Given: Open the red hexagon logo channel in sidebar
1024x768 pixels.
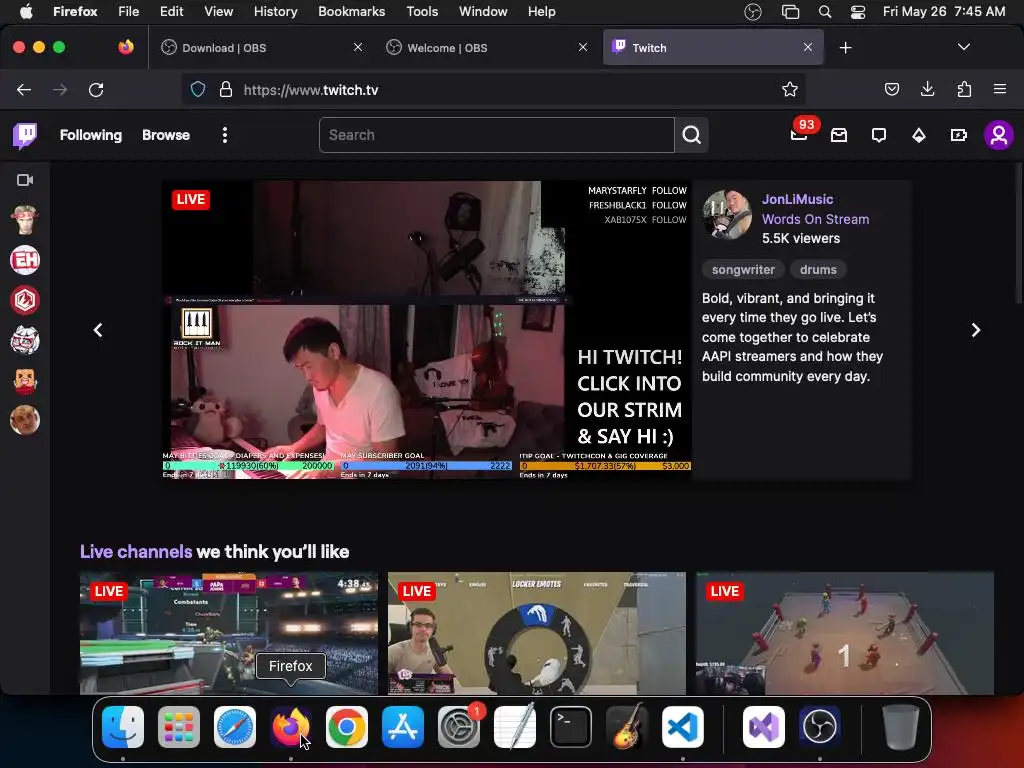Looking at the screenshot, I should [x=25, y=300].
